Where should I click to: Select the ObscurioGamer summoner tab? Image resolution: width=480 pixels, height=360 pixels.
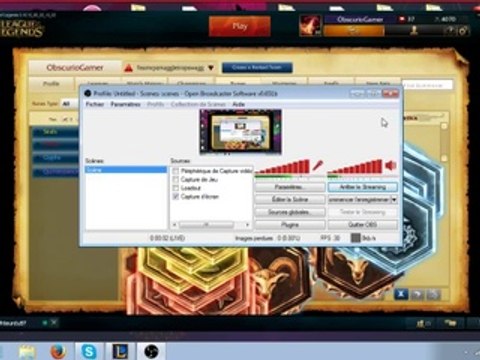click(x=75, y=68)
